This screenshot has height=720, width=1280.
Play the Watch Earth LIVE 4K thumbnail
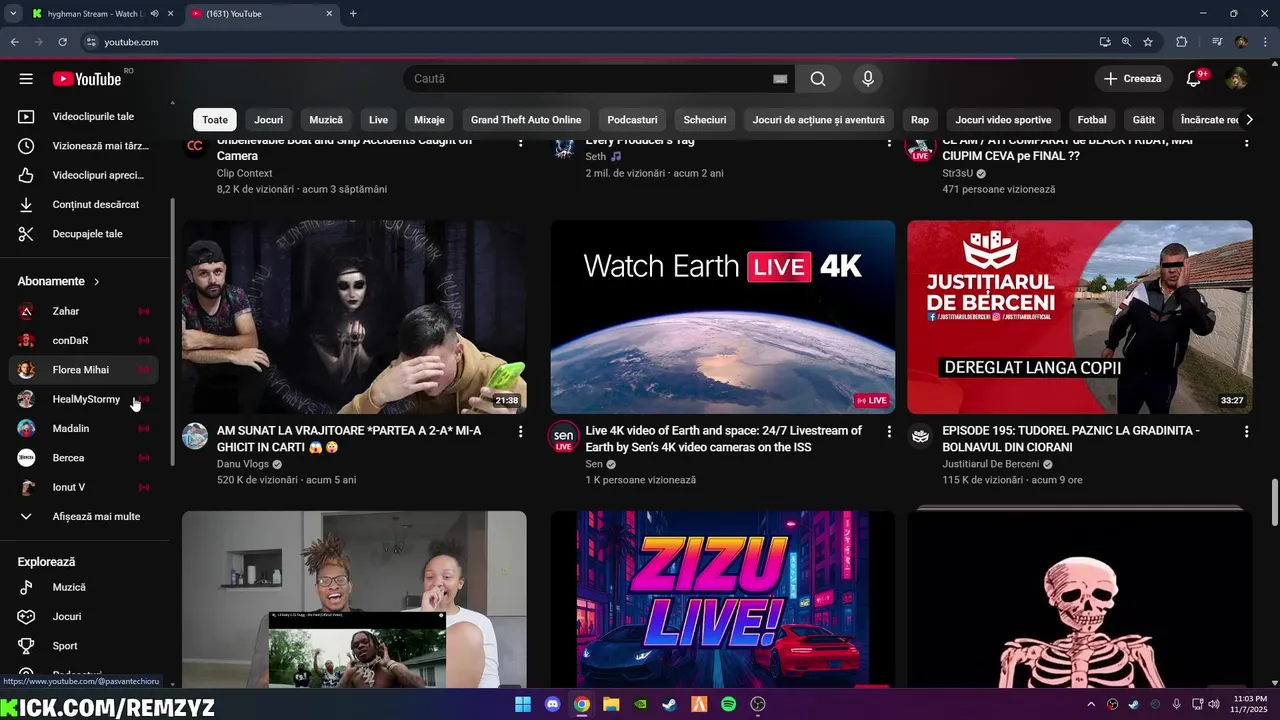coord(723,317)
